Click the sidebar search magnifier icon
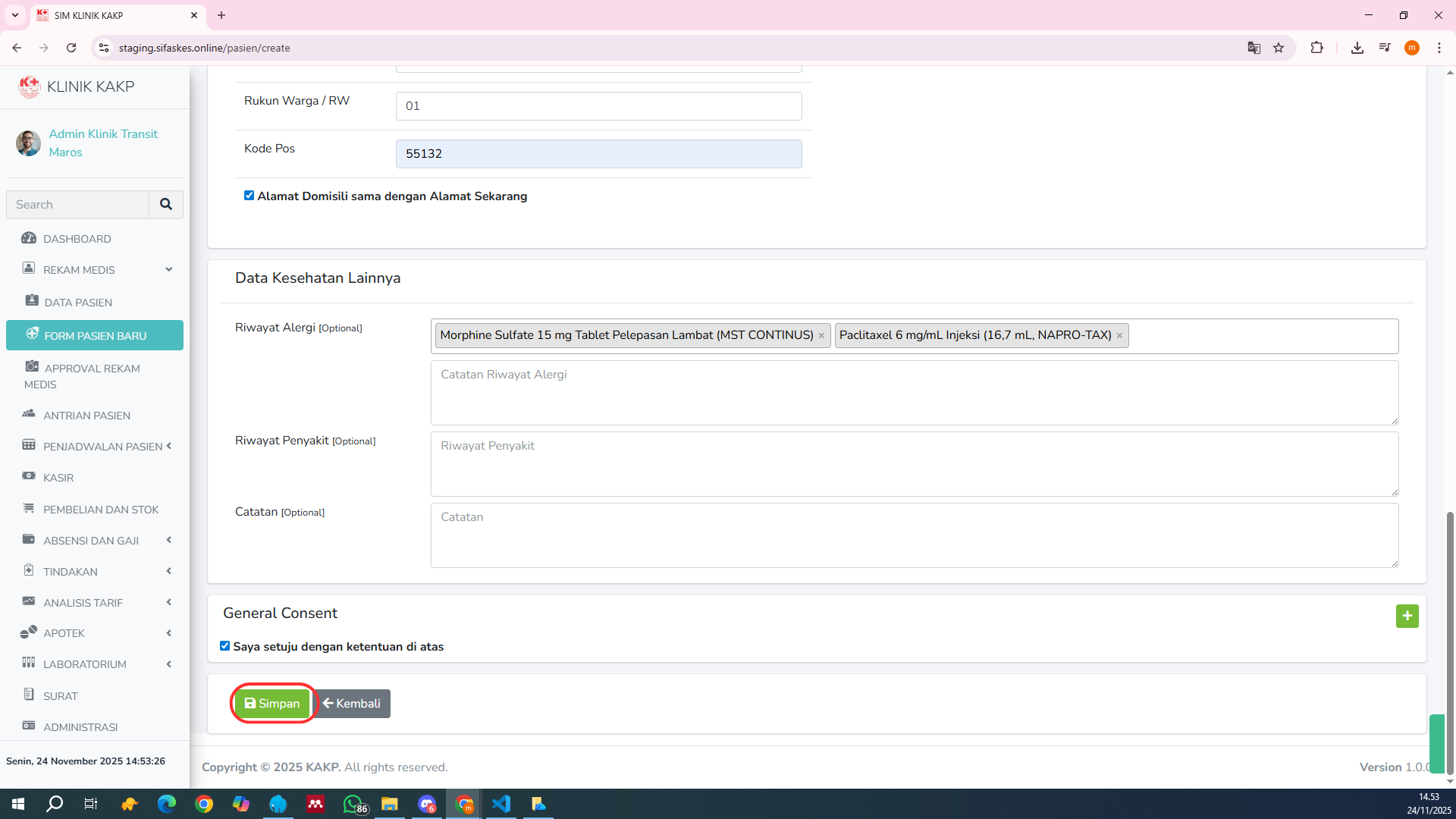1456x819 pixels. 165,204
